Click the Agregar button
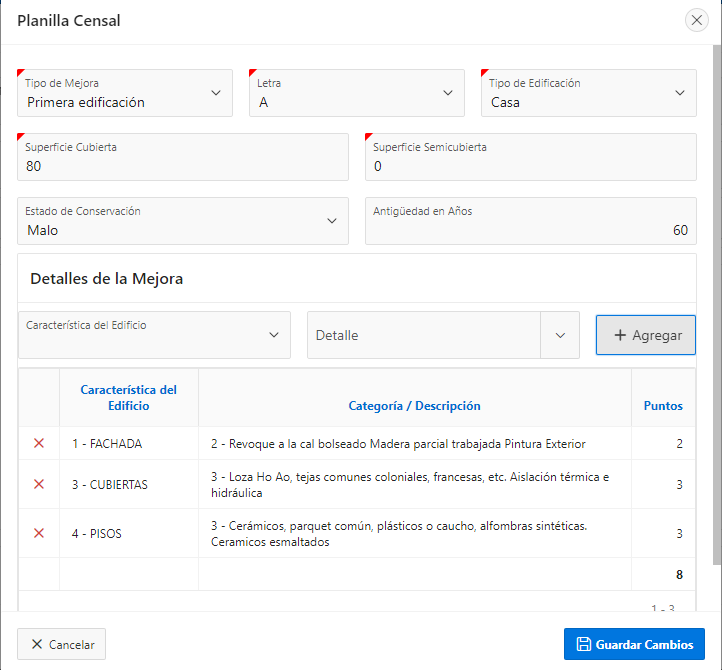The image size is (722, 670). [646, 335]
